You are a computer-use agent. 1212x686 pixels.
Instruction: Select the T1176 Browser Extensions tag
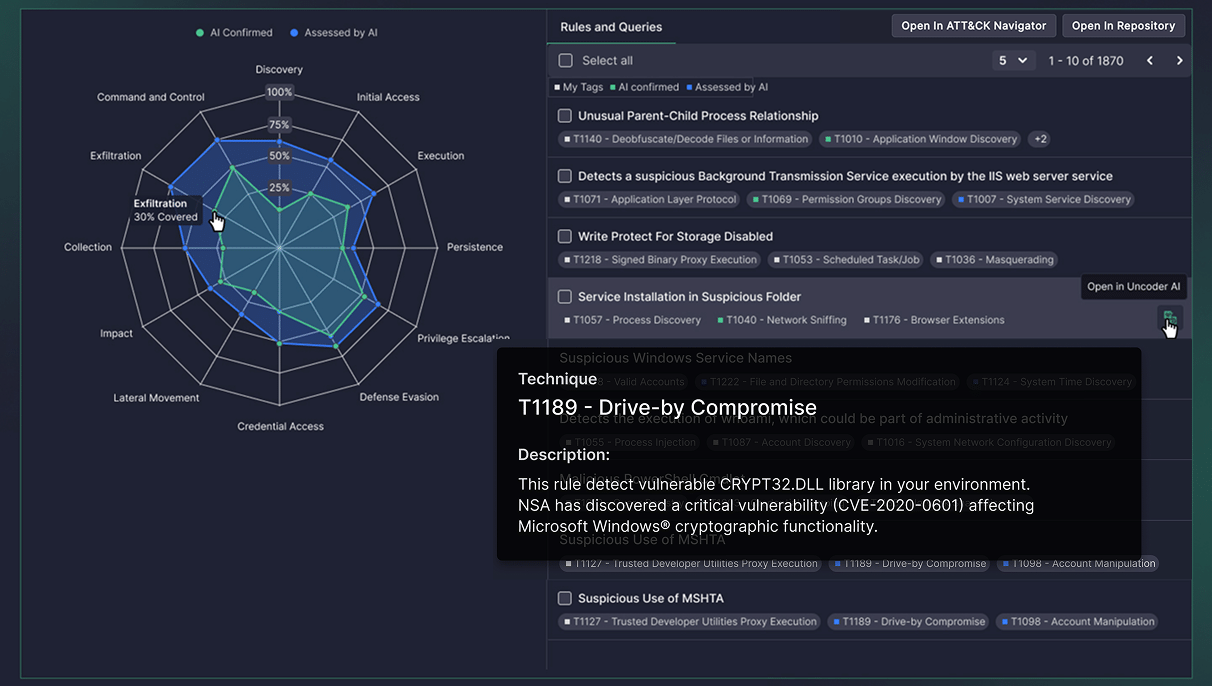934,320
